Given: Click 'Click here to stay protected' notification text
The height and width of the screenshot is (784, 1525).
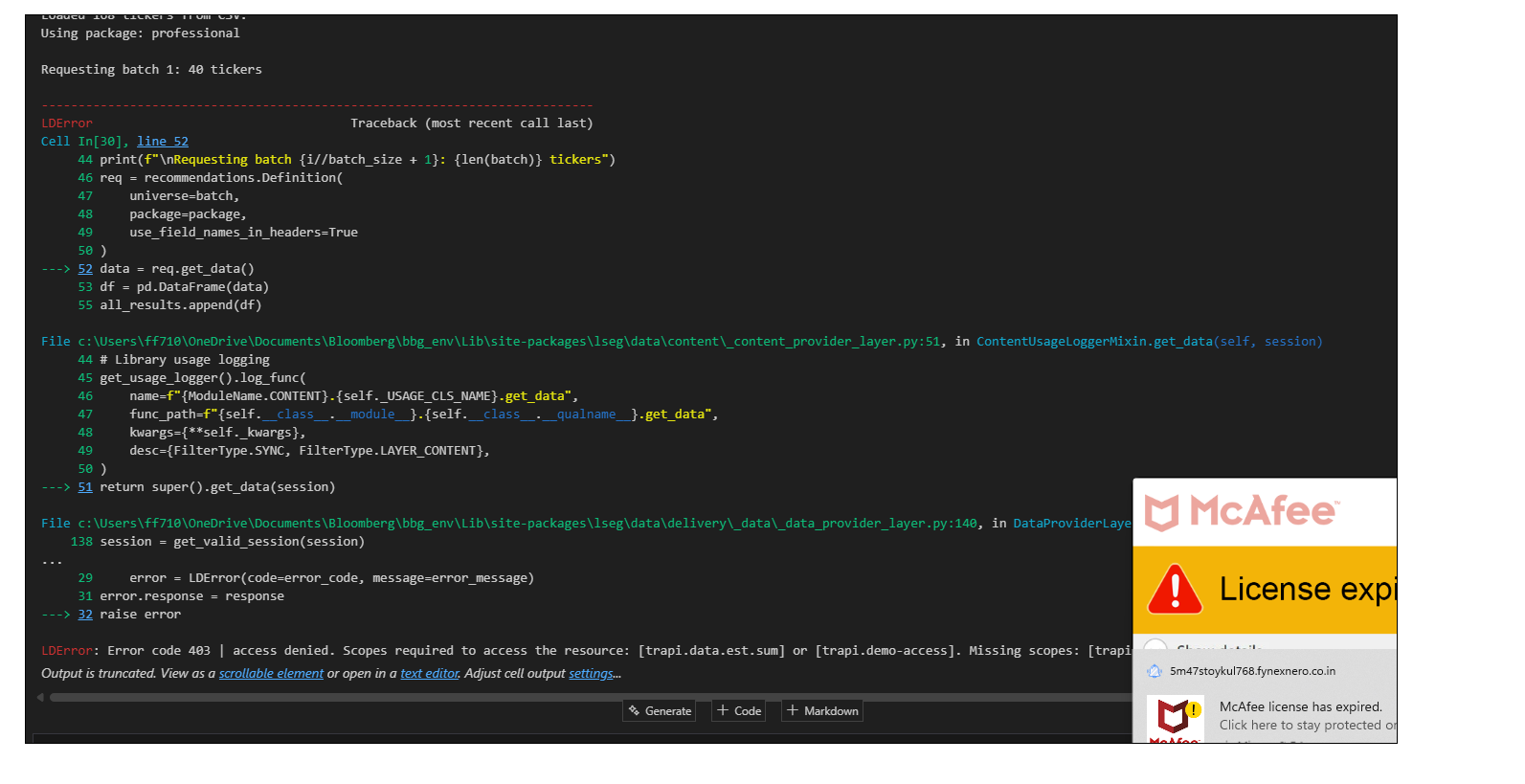Looking at the screenshot, I should tap(1308, 726).
